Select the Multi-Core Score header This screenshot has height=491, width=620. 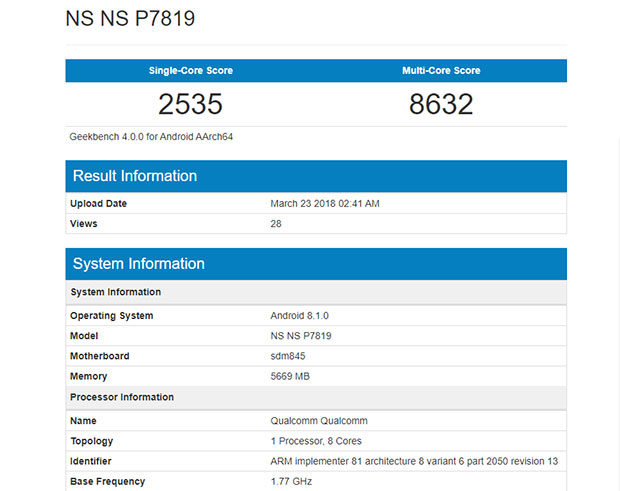point(440,71)
